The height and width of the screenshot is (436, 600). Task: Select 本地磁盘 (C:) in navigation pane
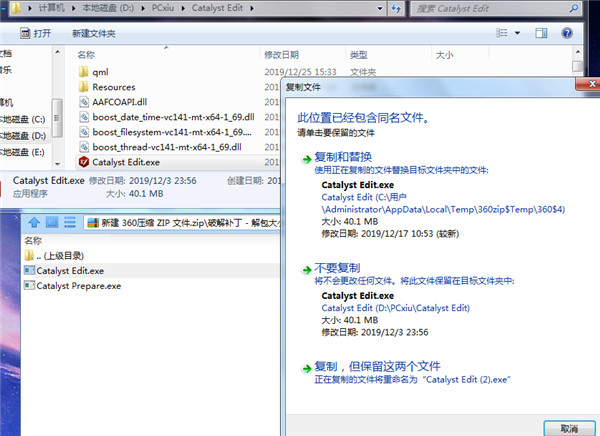pos(24,119)
